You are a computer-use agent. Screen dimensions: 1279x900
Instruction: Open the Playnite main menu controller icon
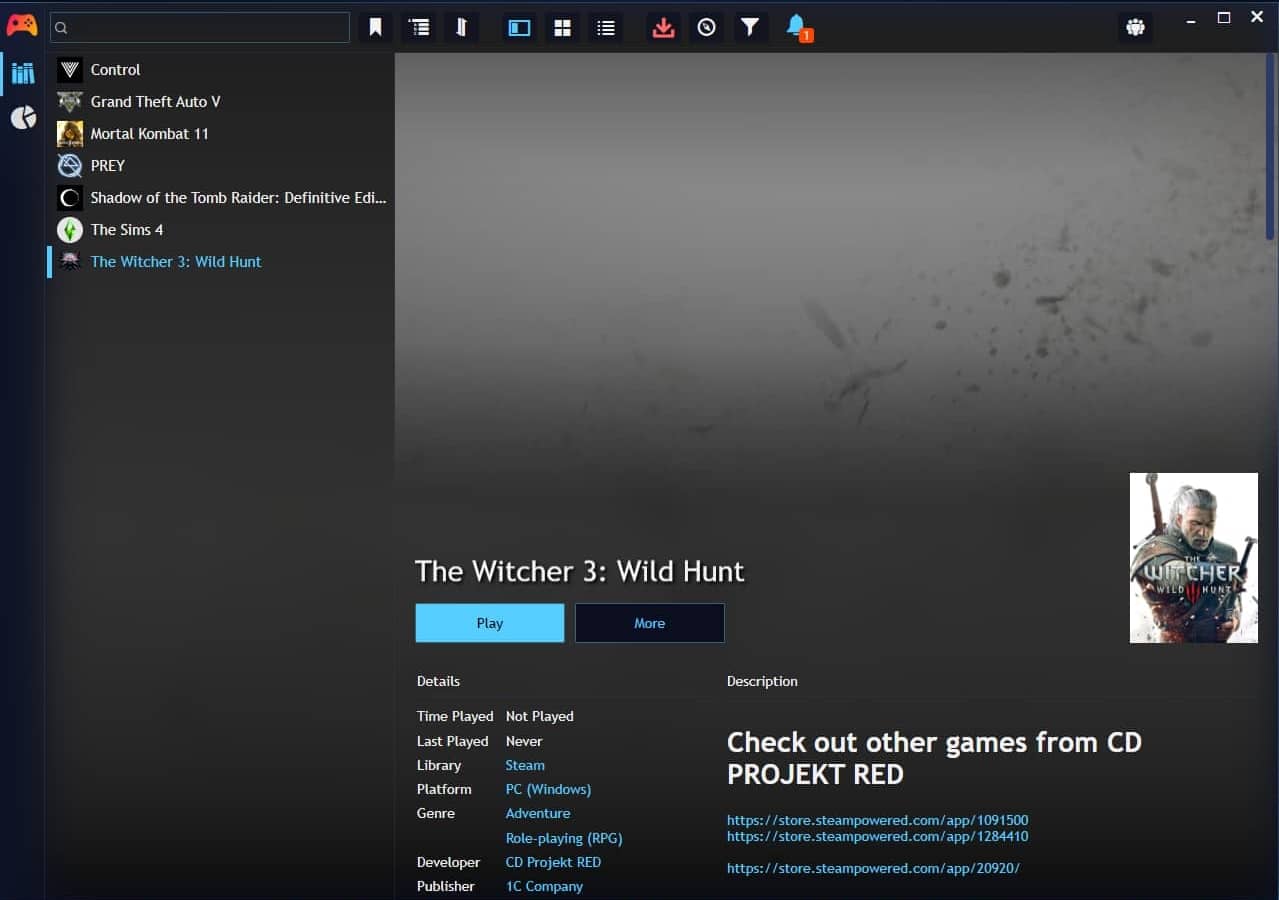click(22, 25)
